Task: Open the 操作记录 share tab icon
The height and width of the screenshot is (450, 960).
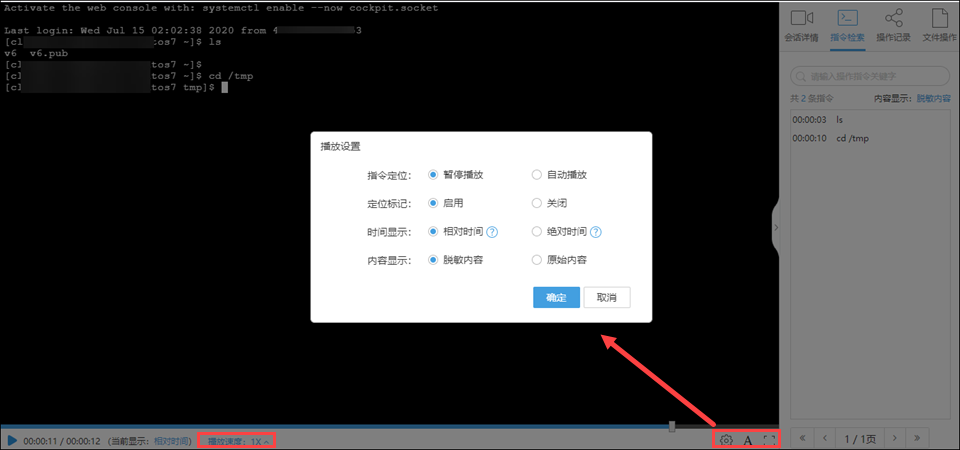Action: click(894, 17)
